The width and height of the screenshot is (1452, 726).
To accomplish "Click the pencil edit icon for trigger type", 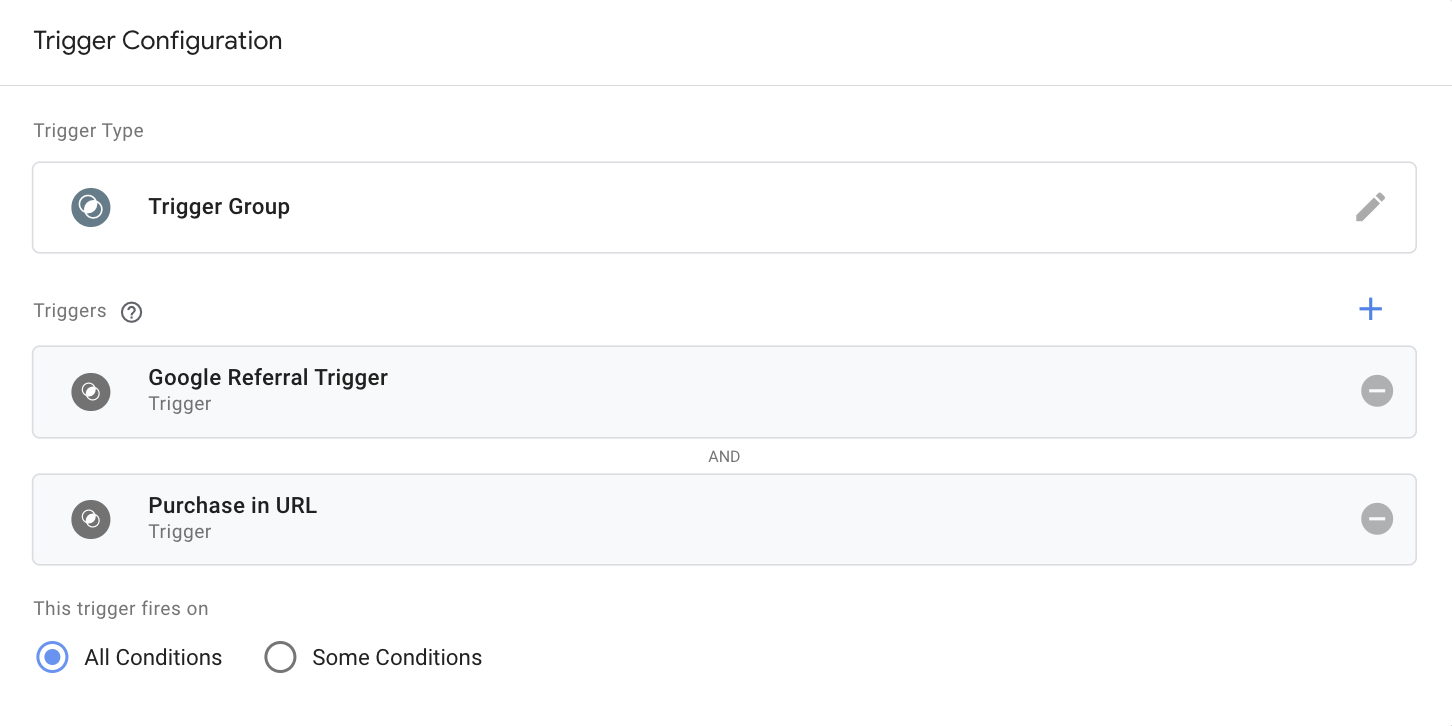I will [x=1370, y=207].
